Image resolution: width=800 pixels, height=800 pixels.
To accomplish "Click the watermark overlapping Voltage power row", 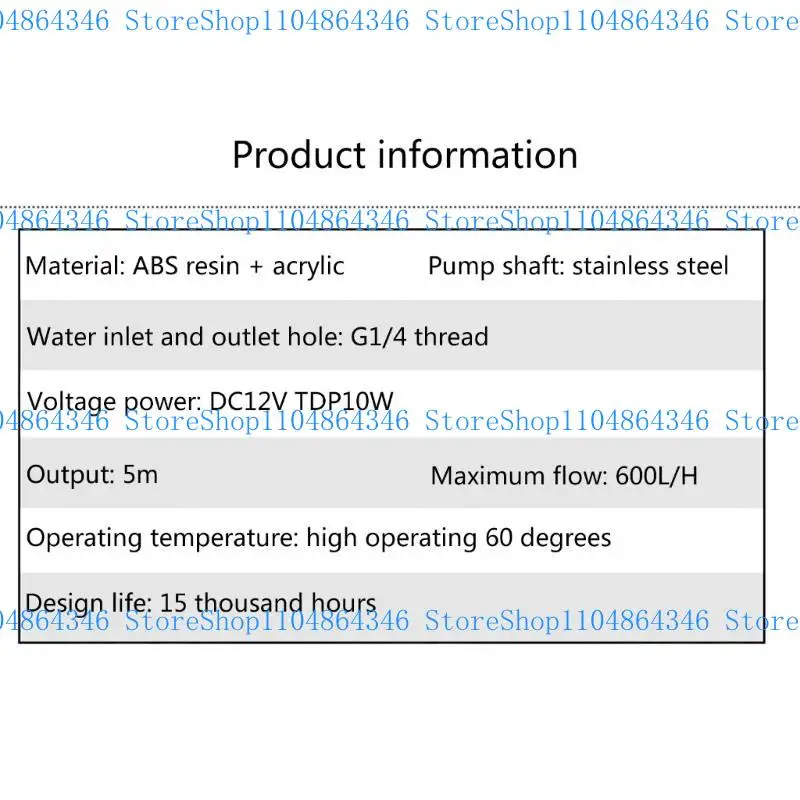I will point(400,421).
